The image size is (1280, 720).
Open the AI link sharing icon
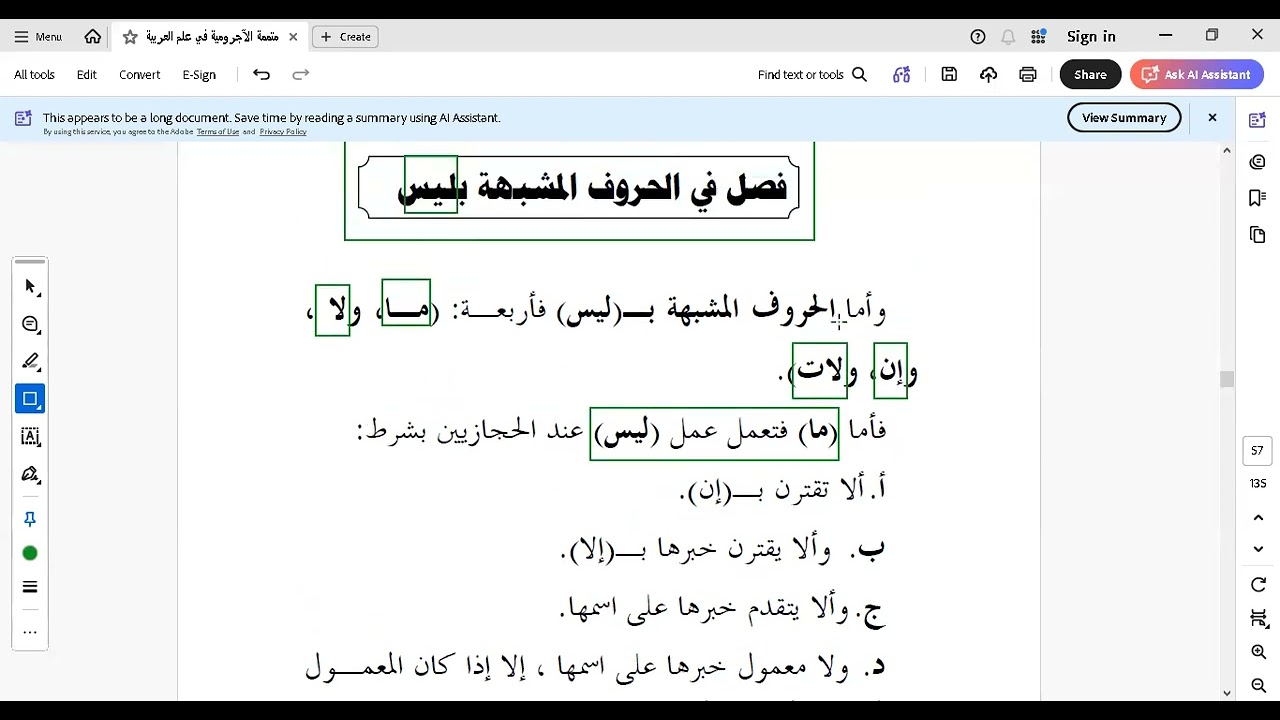pos(902,74)
